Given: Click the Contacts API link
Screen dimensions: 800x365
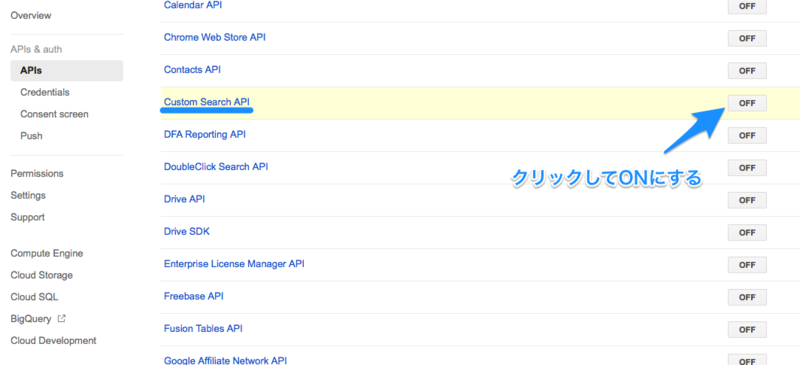Looking at the screenshot, I should 192,69.
